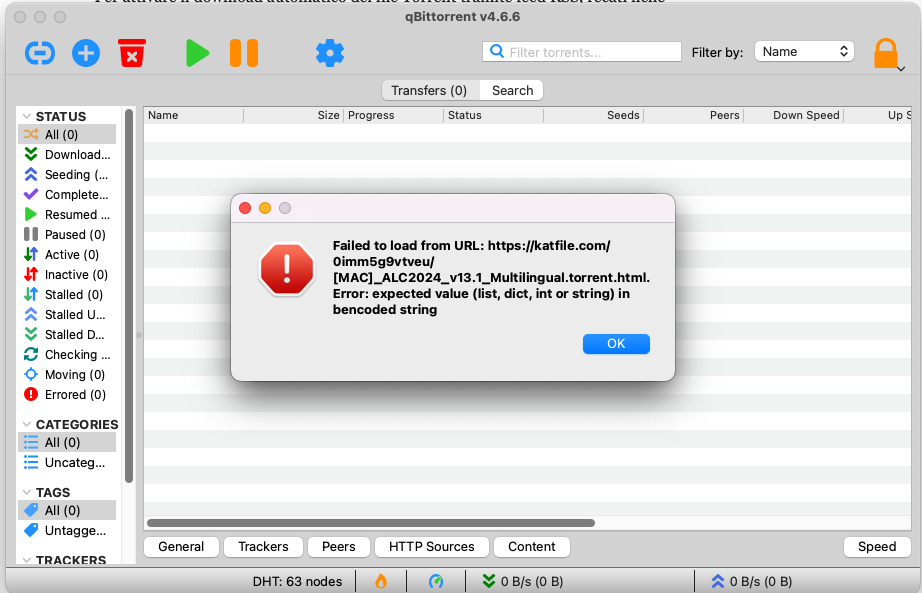This screenshot has width=922, height=593.
Task: Select the Resumed status filter
Action: [x=67, y=215]
